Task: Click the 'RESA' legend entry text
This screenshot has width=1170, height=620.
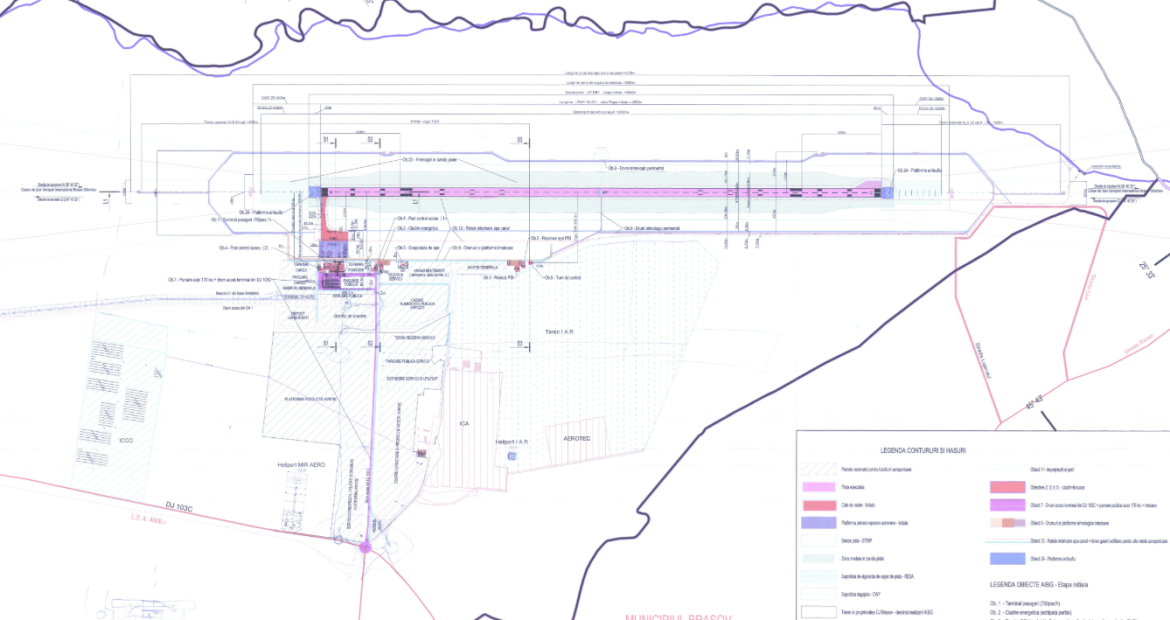Action: [878, 577]
